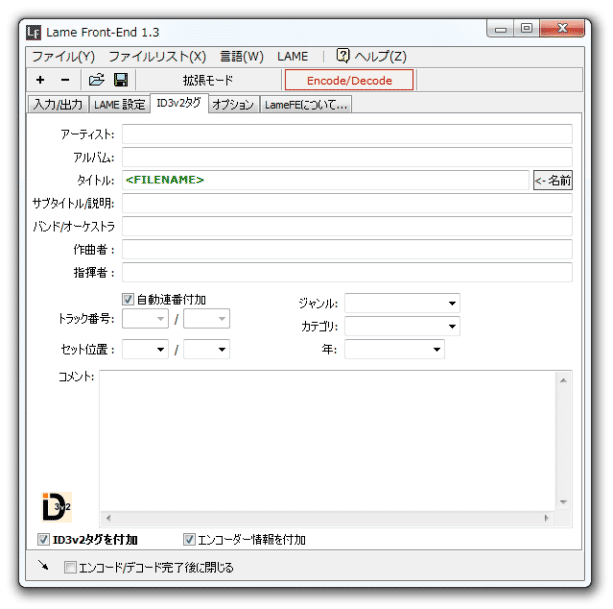Screen dimensions: 613x609
Task: Toggle エンコーダー情報を付加 checkbox
Action: 189,540
